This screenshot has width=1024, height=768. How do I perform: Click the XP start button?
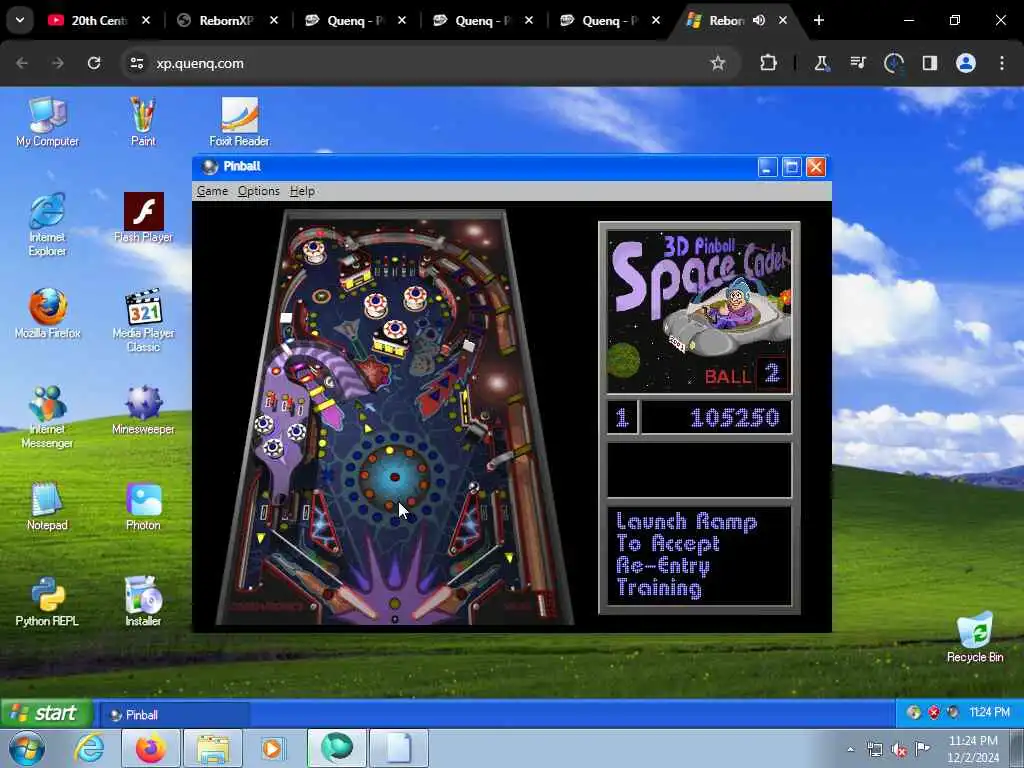[x=46, y=712]
